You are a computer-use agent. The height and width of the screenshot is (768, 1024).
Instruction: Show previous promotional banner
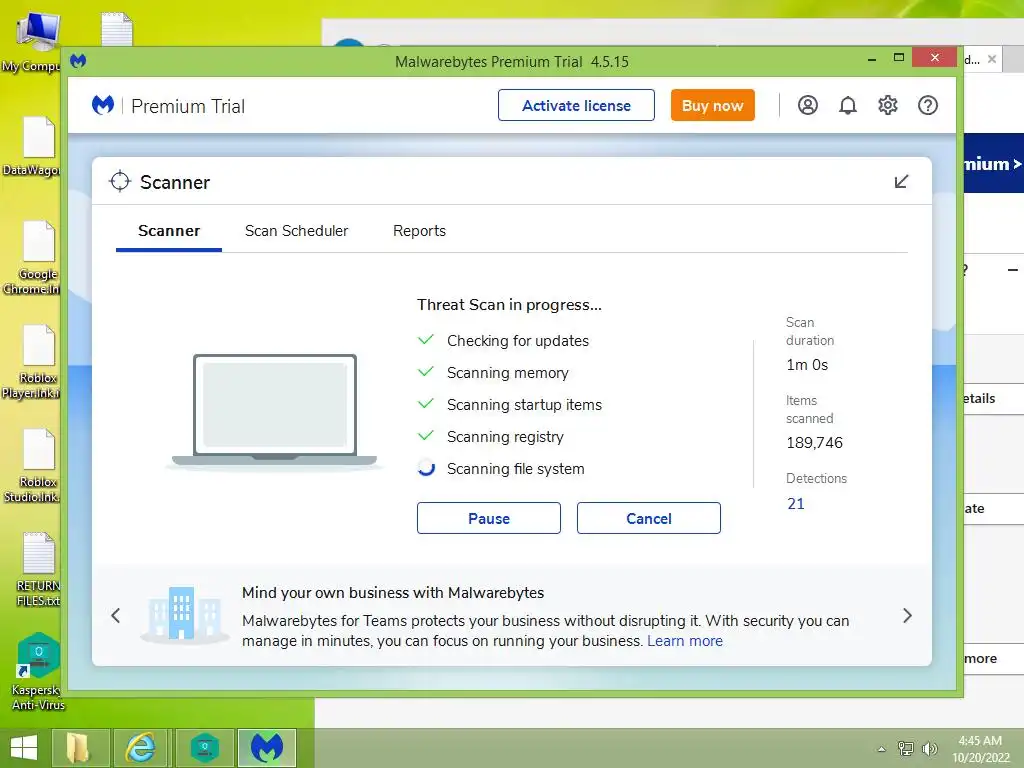point(116,615)
